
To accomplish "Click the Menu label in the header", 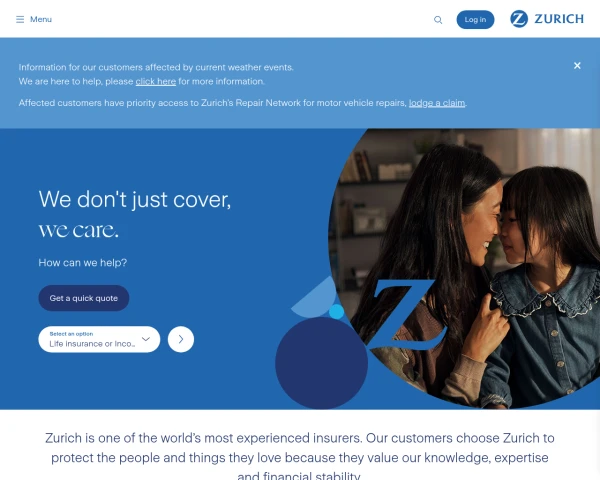I will pos(41,19).
